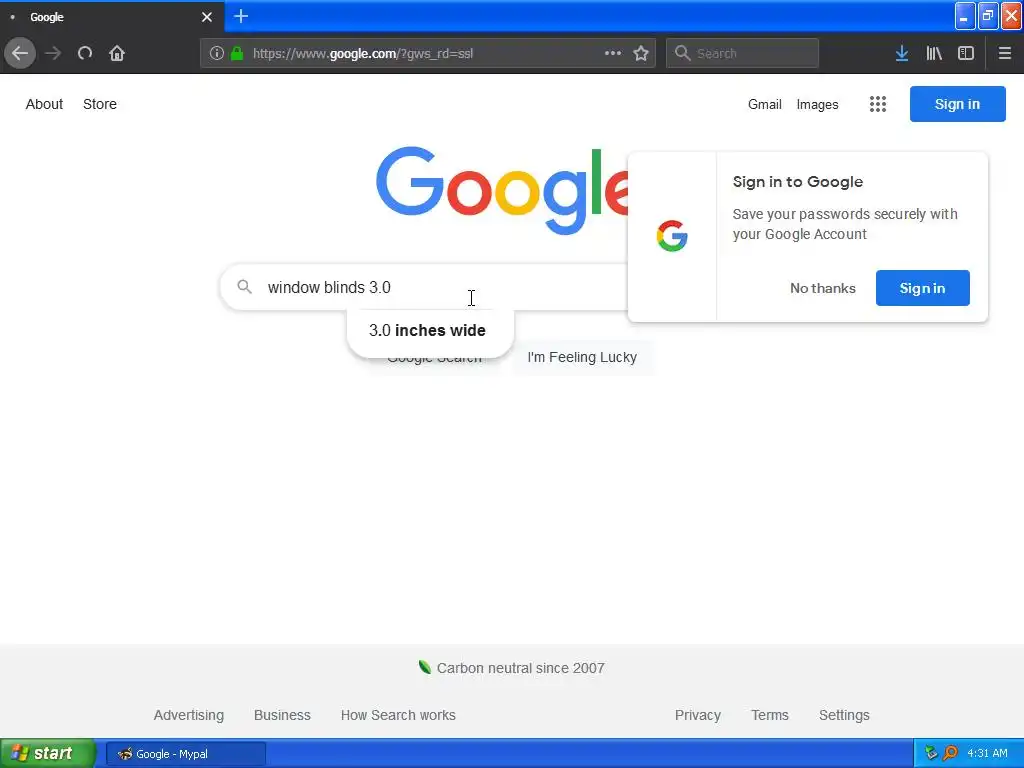Dismiss the prompt with No thanks
The height and width of the screenshot is (768, 1024).
(823, 288)
